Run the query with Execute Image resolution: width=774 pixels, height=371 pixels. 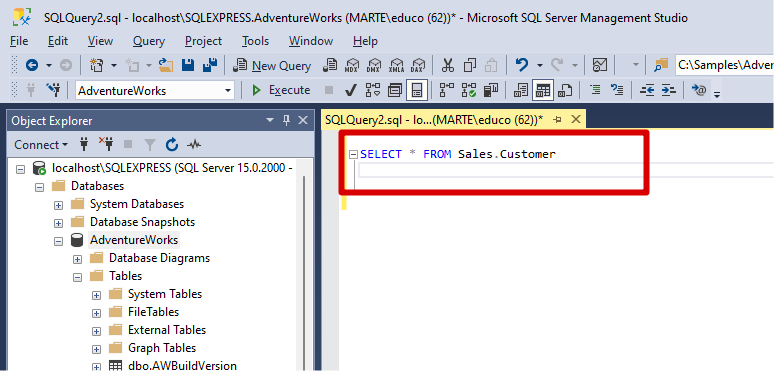281,90
